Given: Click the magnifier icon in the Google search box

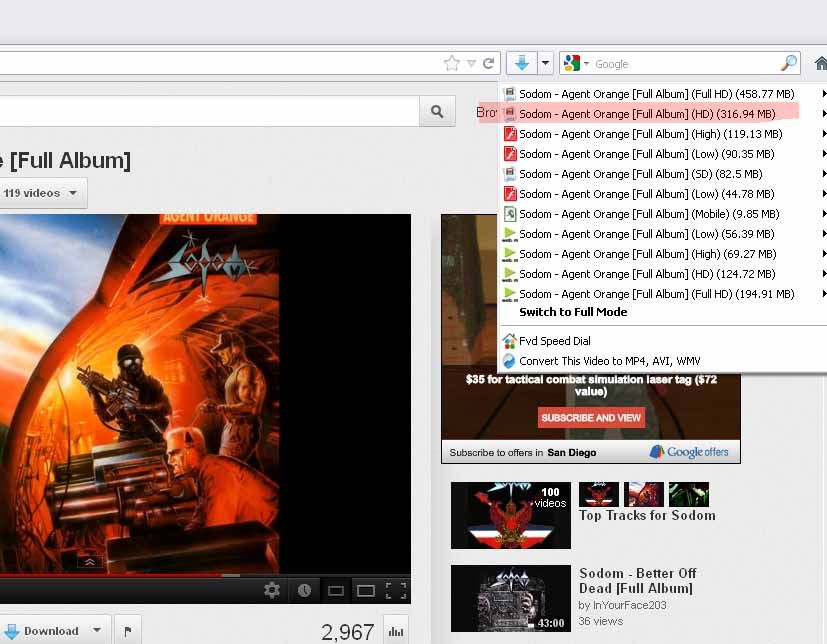Looking at the screenshot, I should point(788,63).
